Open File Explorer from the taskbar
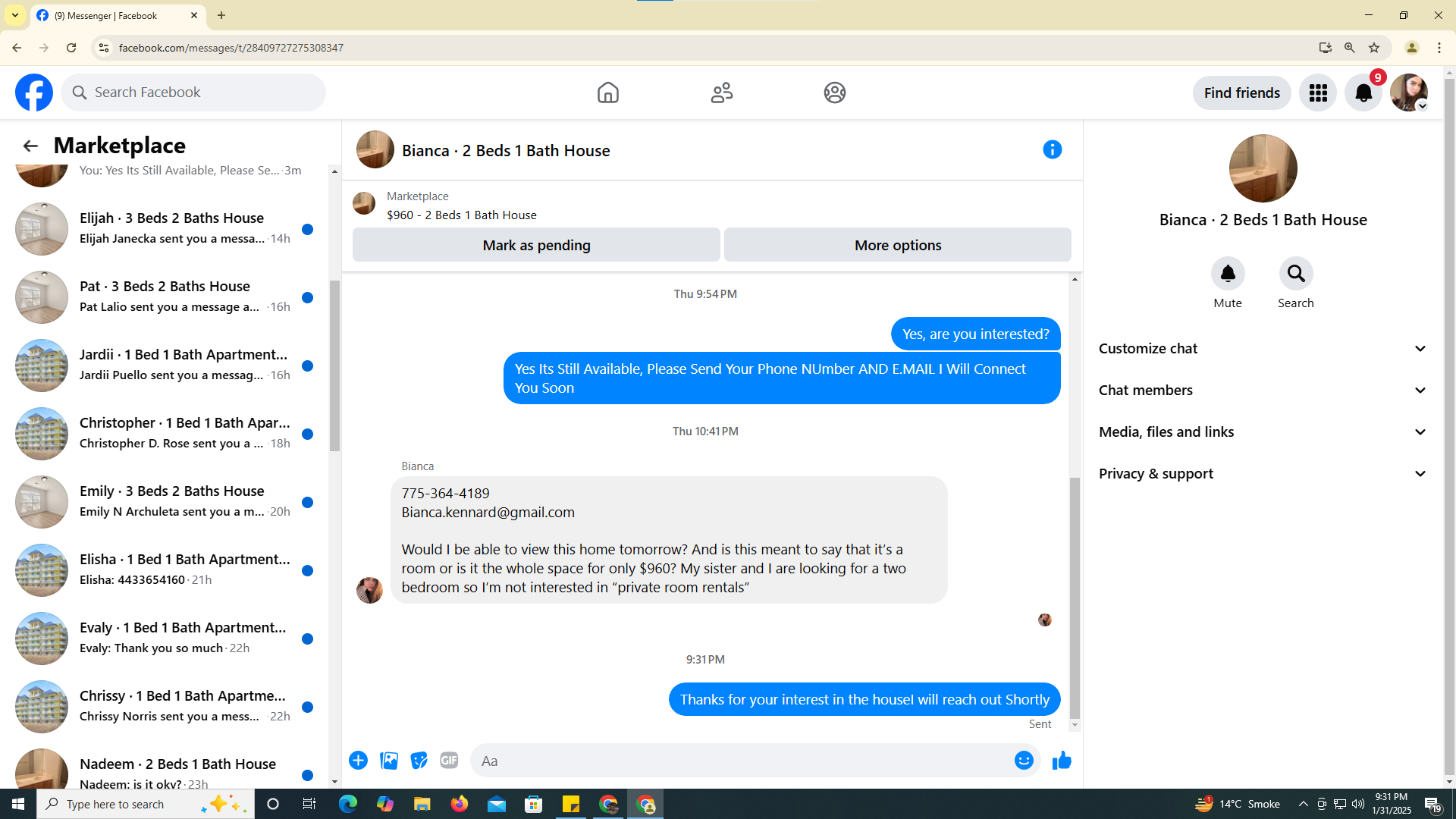 422,804
